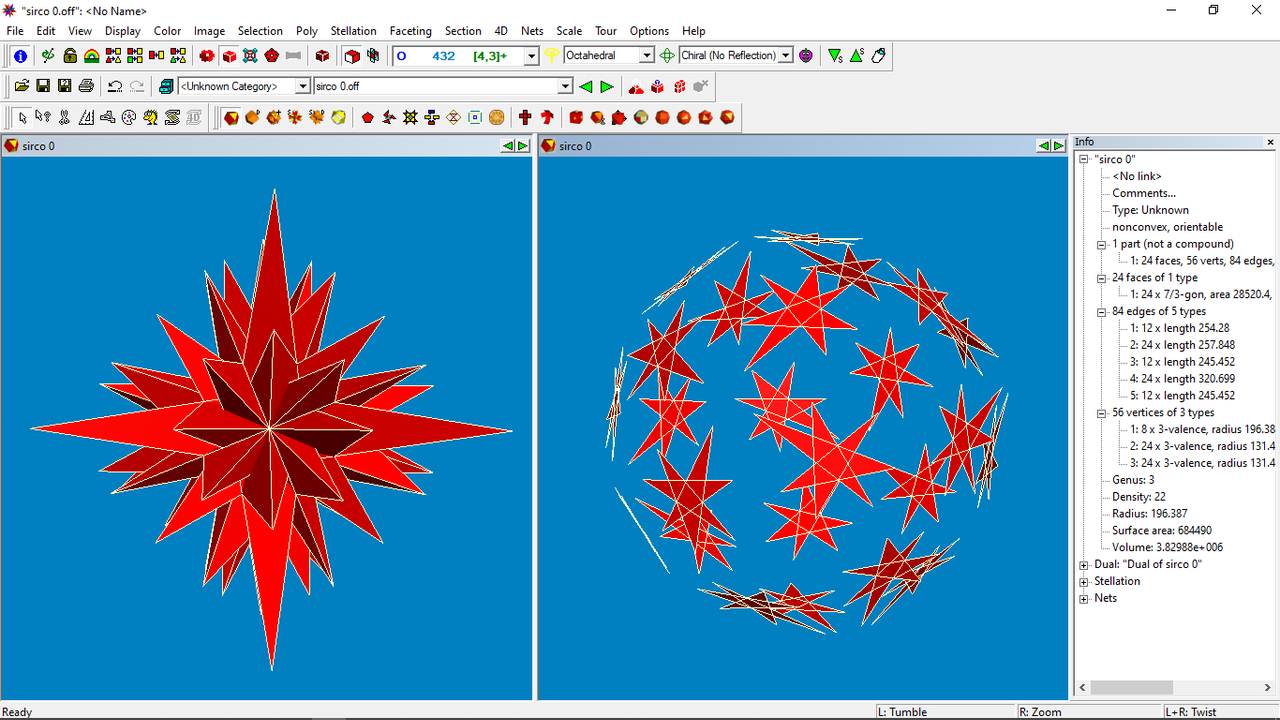The height and width of the screenshot is (720, 1280).
Task: Open the Poly menu
Action: point(306,31)
